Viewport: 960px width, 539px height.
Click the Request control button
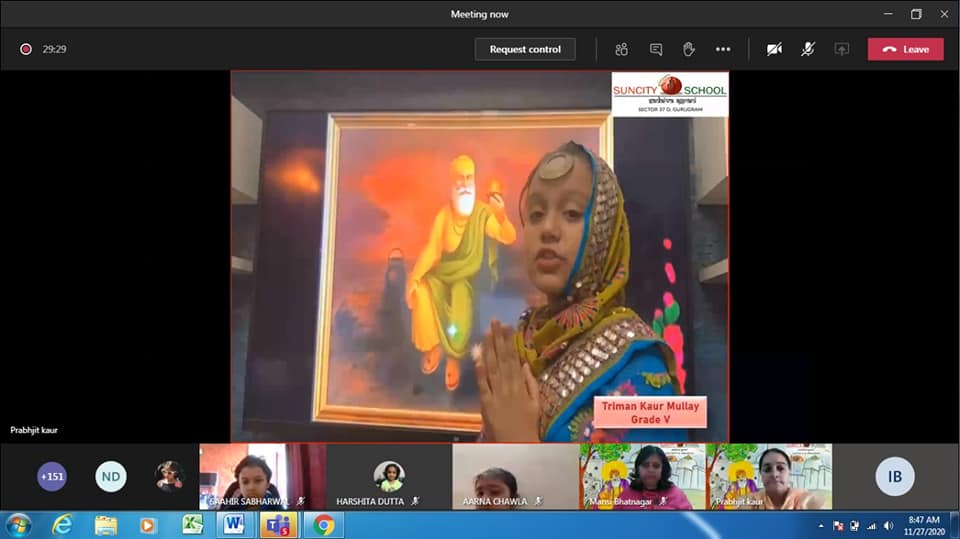(x=525, y=49)
